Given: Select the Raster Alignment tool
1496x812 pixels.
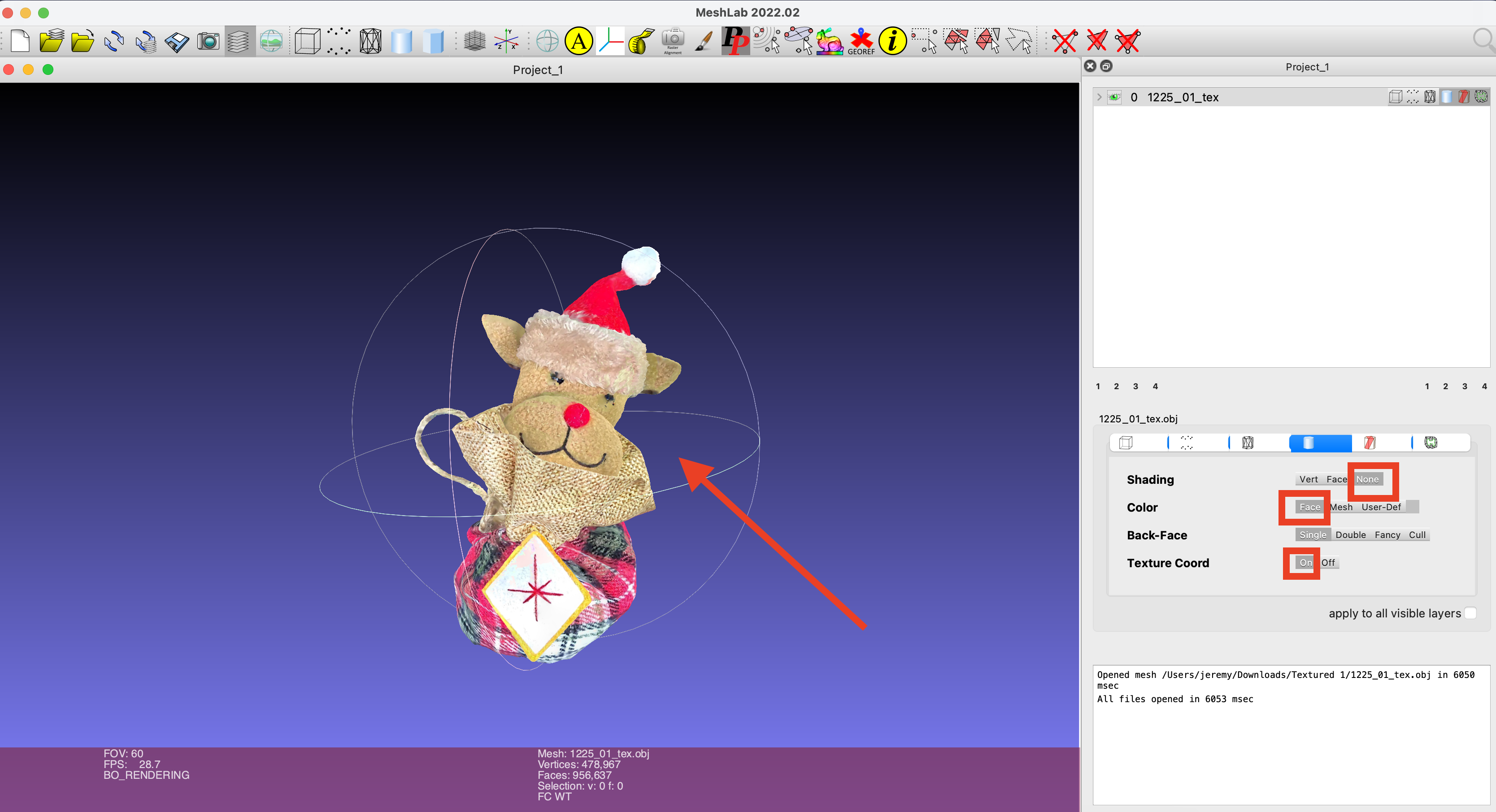Looking at the screenshot, I should [672, 41].
